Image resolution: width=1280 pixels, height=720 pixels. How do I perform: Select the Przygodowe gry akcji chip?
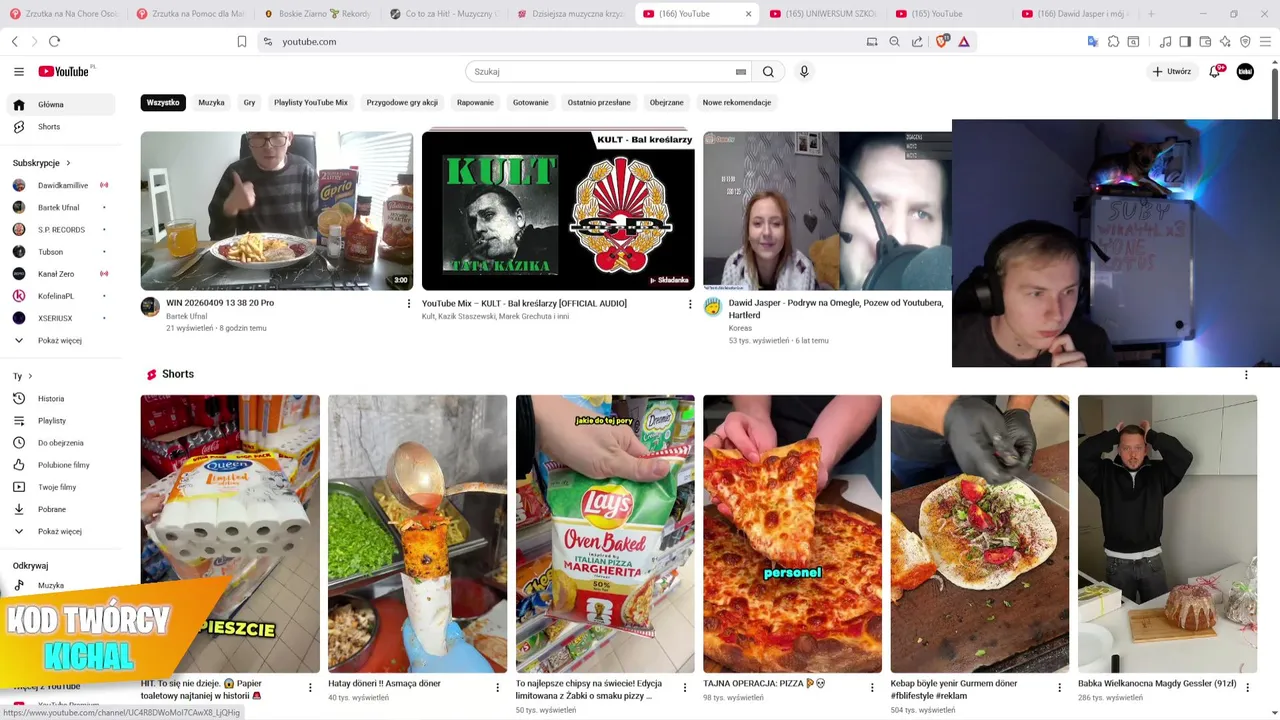click(x=402, y=102)
